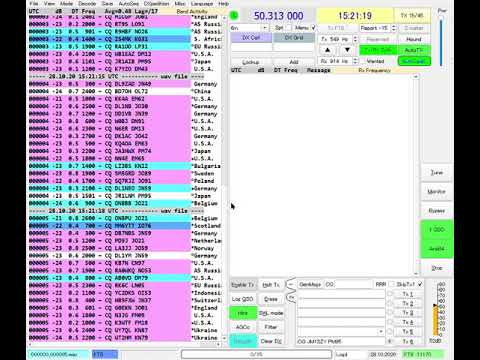Image resolution: width=480 pixels, height=360 pixels.
Task: Click the CQ direction input field
Action: [x=353, y=284]
